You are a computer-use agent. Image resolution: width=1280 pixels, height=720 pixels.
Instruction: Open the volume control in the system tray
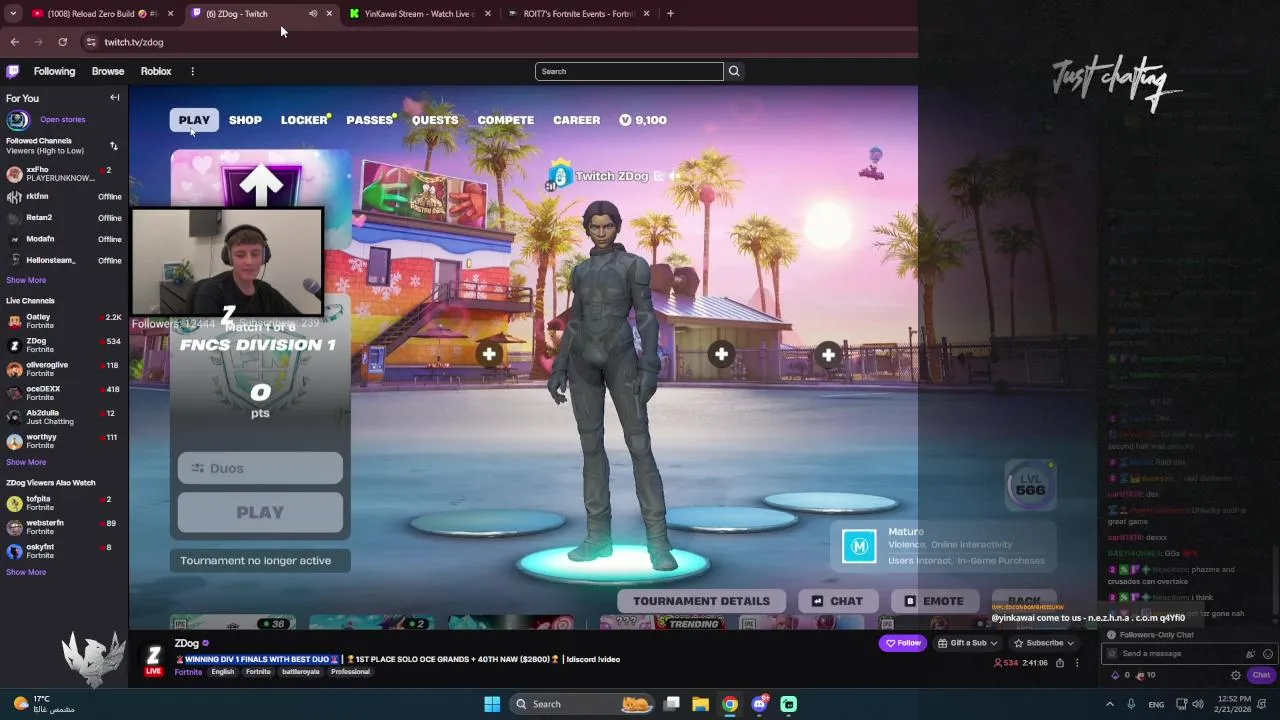coord(1198,704)
